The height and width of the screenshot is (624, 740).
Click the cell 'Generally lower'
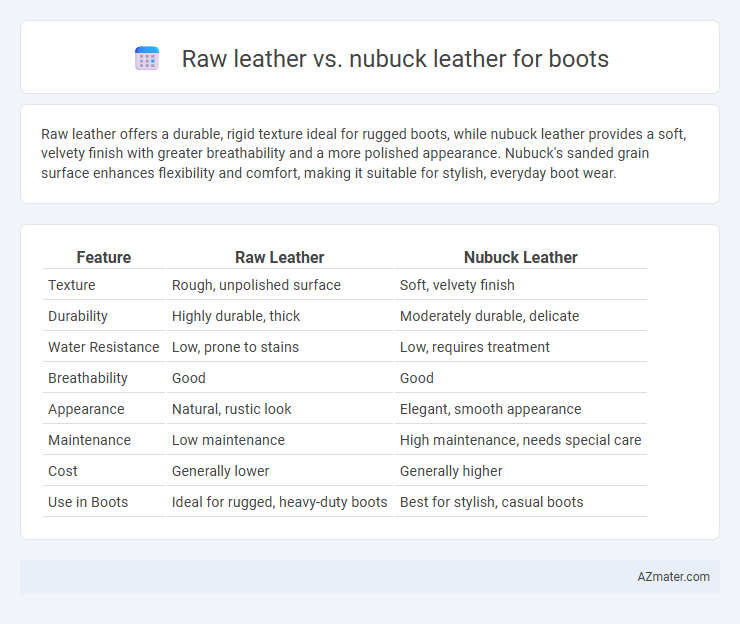pos(220,471)
